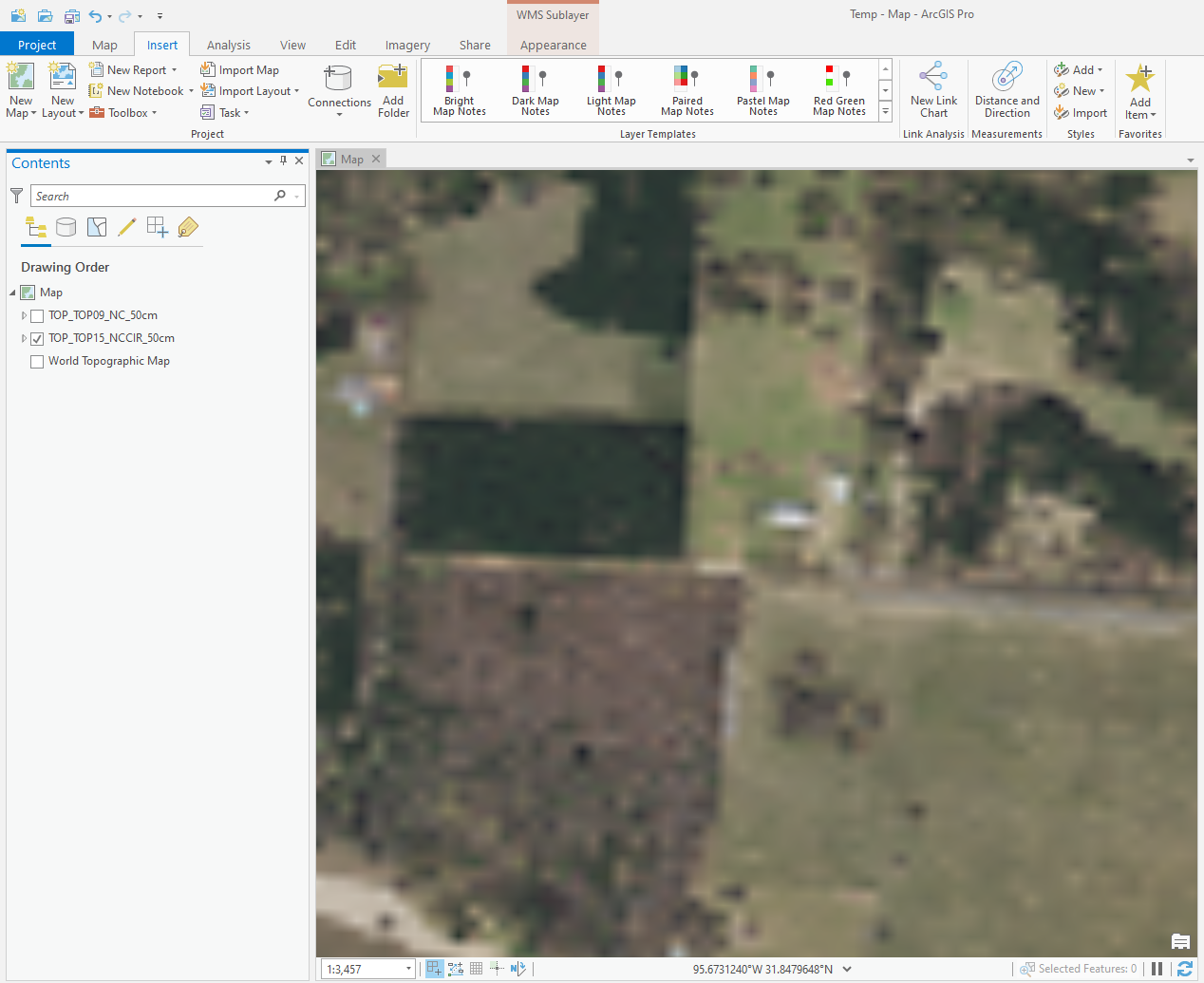Image resolution: width=1204 pixels, height=983 pixels.
Task: Turn on World Topographic Map layer
Action: [x=37, y=362]
